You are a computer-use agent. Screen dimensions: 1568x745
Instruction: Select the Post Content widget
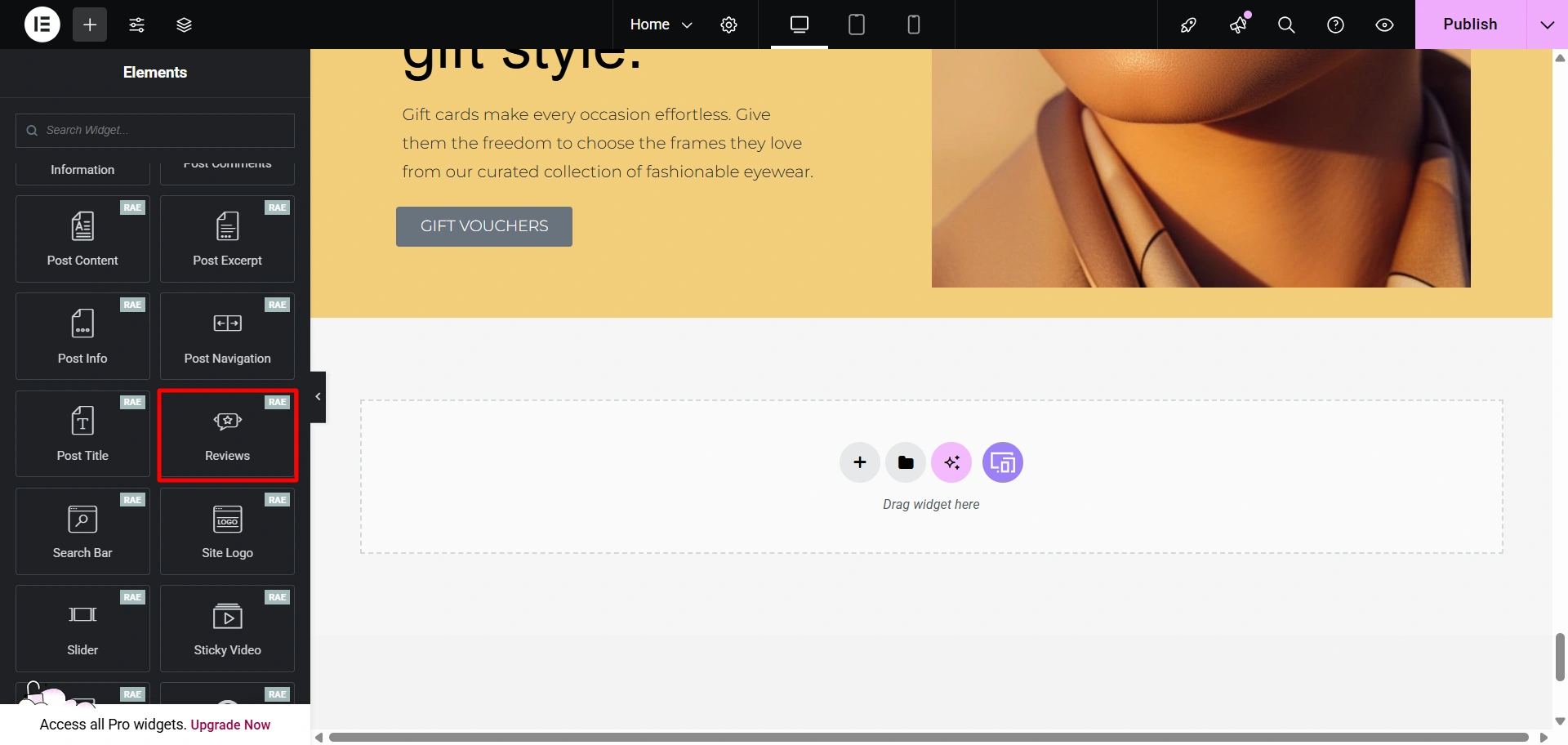coord(82,239)
